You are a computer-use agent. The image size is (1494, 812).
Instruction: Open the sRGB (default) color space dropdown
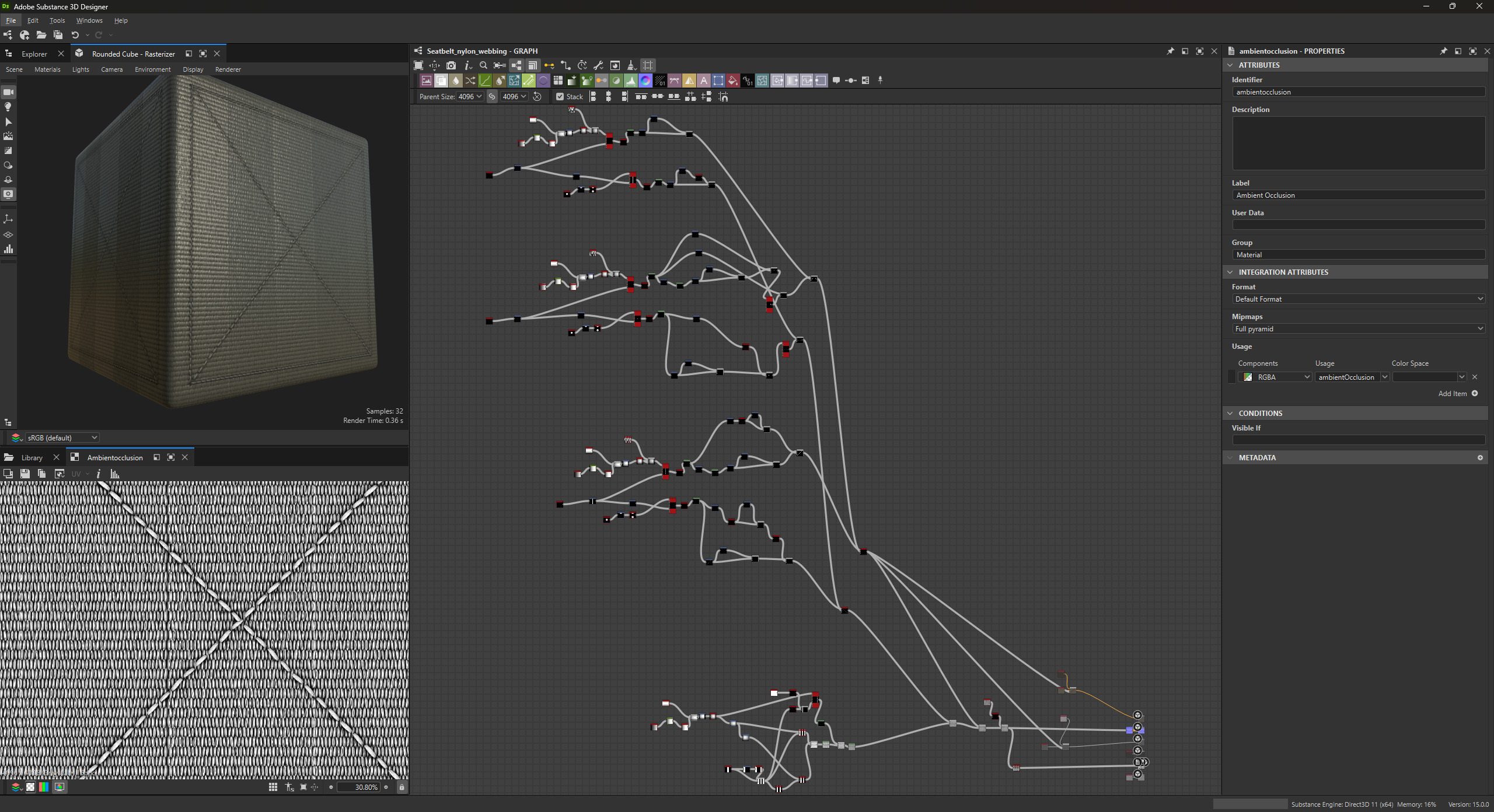pos(62,437)
